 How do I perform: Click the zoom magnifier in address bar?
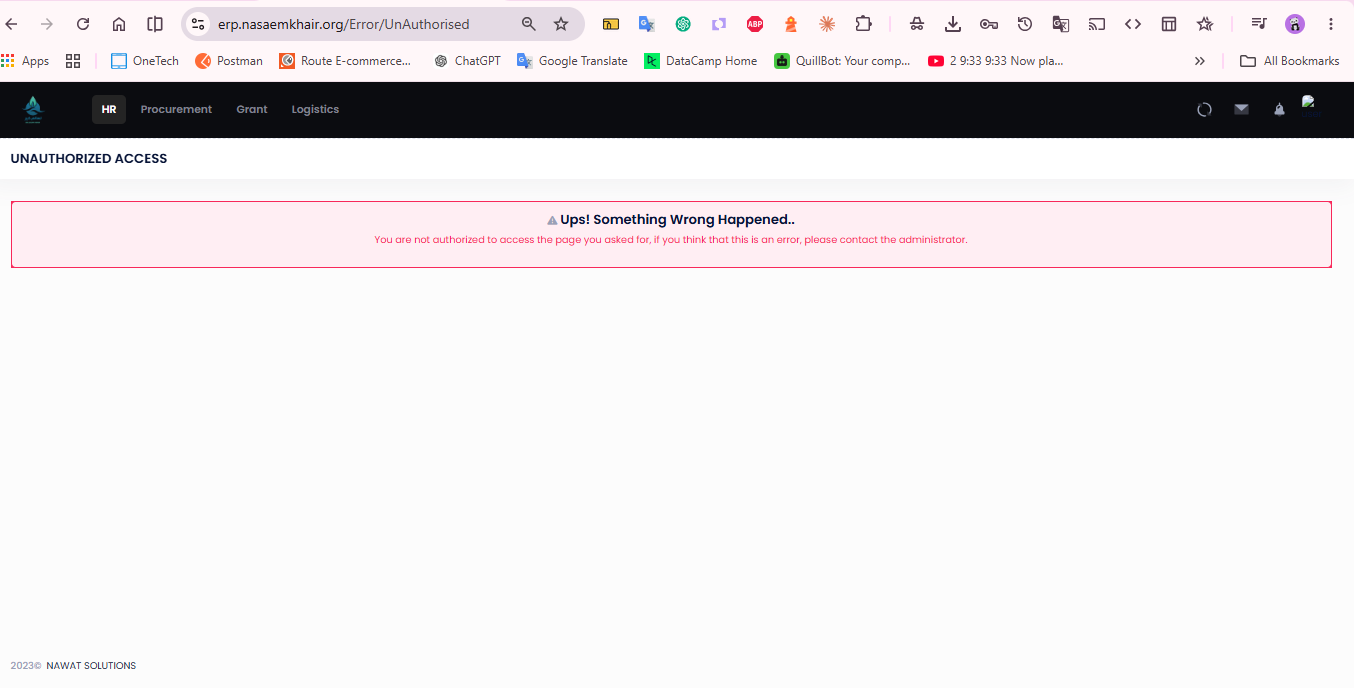click(x=529, y=24)
